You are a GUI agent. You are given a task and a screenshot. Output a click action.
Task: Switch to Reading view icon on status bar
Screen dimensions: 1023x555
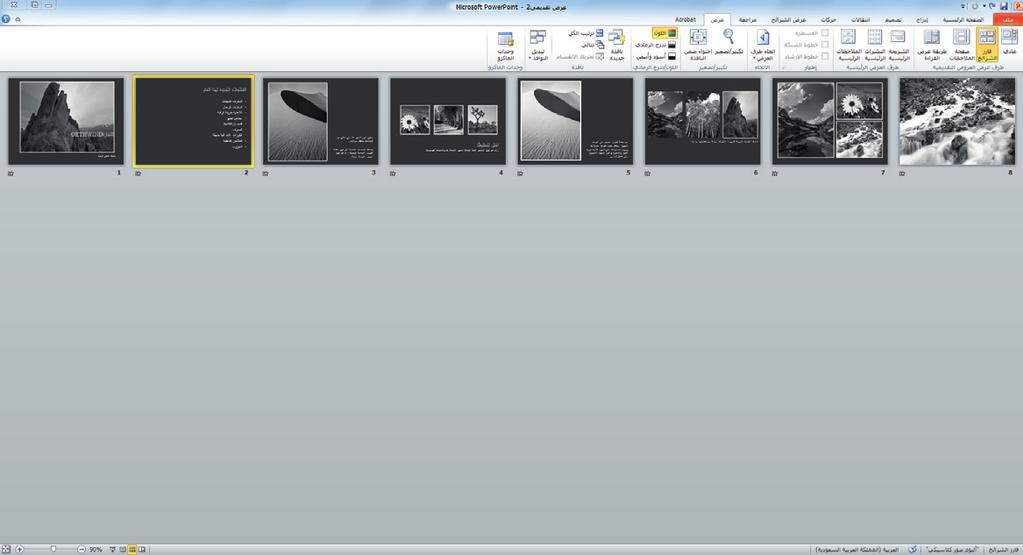[123, 550]
